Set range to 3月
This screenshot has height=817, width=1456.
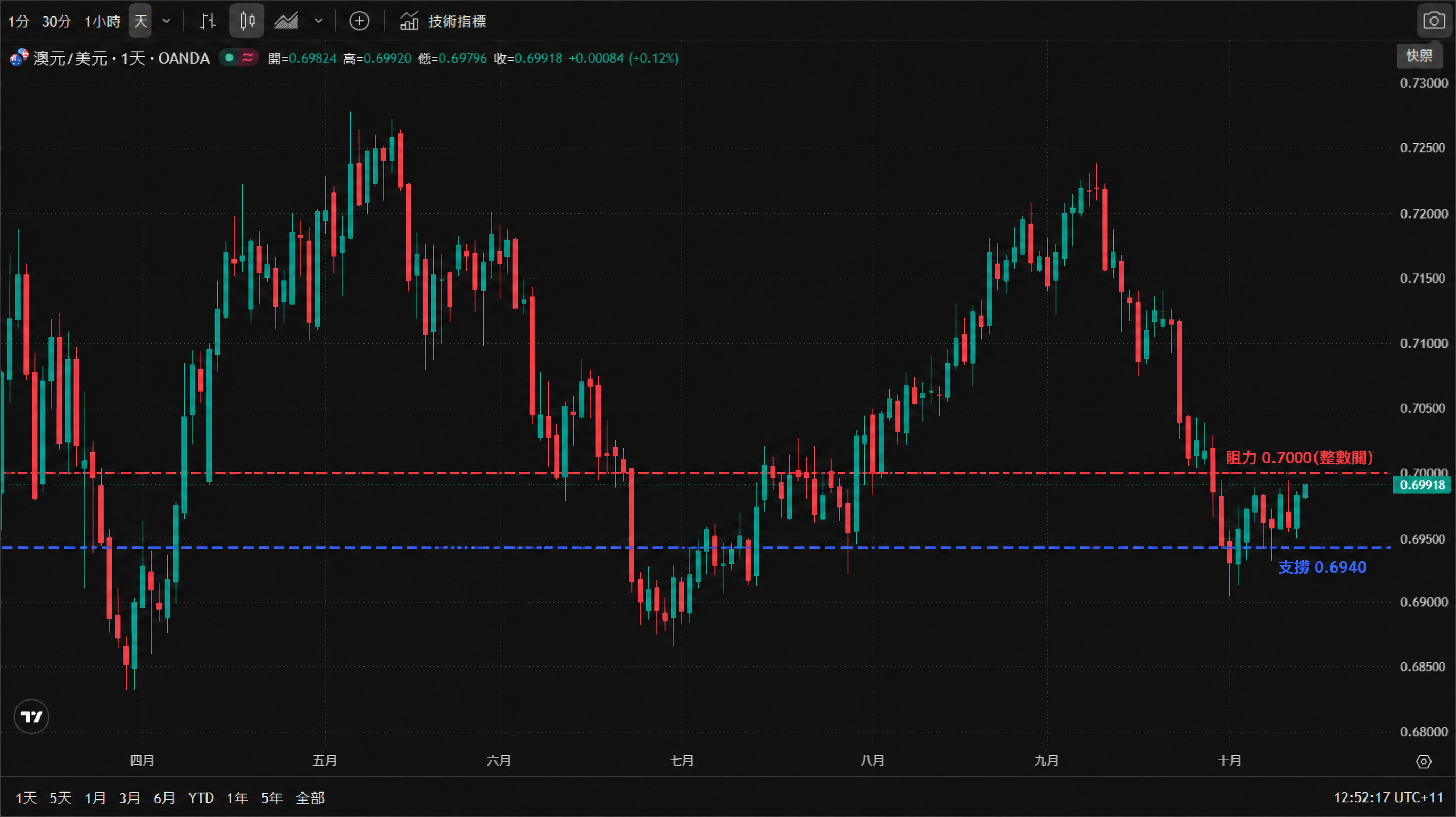pos(130,798)
